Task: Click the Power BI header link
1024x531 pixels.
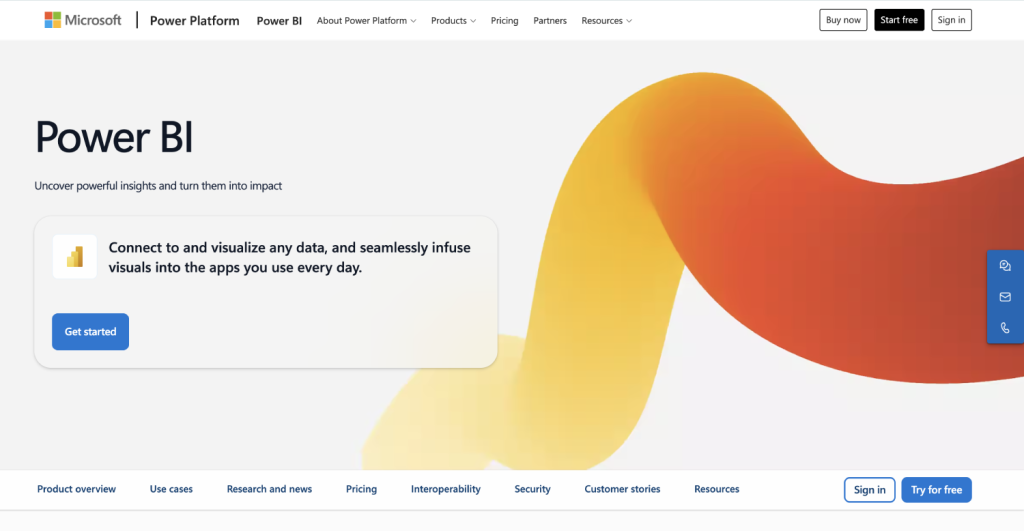Action: tap(279, 21)
